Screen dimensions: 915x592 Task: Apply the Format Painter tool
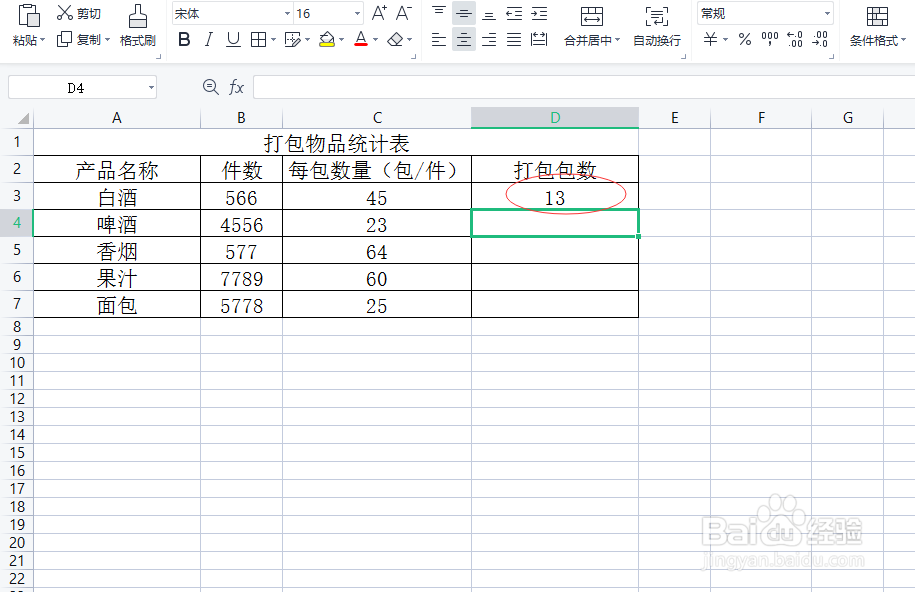138,40
